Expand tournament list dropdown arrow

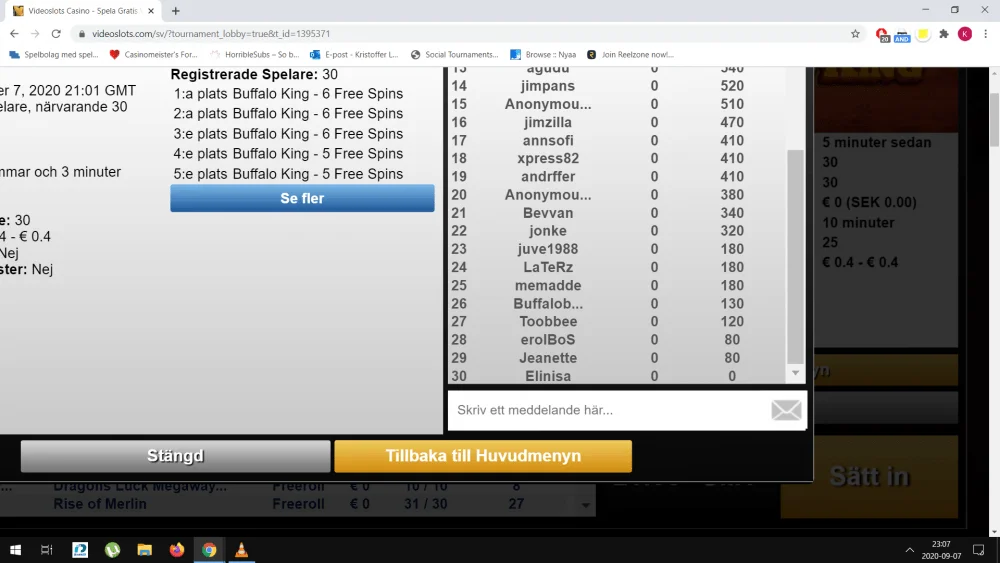(x=585, y=505)
